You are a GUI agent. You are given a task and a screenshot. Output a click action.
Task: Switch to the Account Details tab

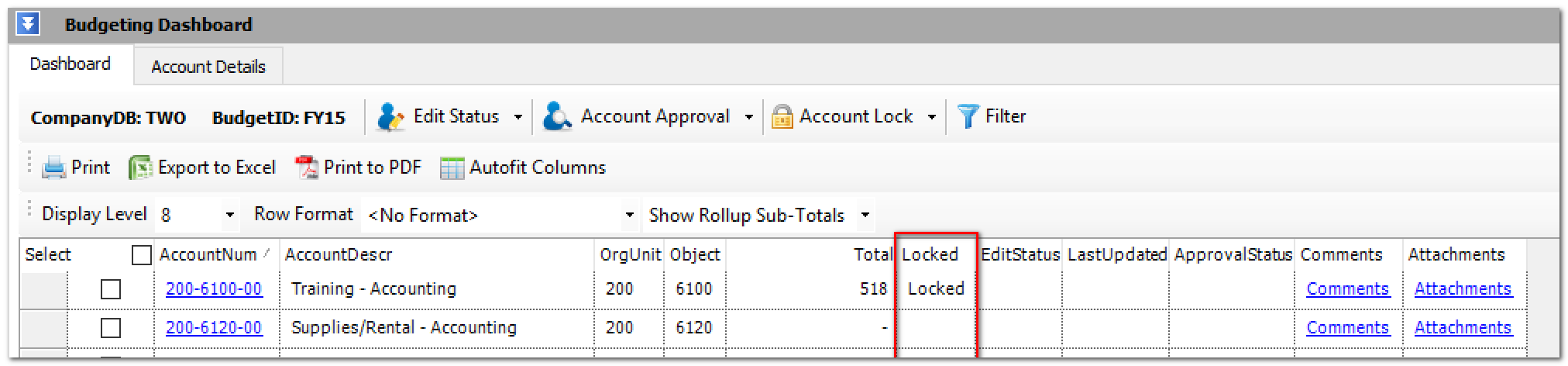point(208,67)
